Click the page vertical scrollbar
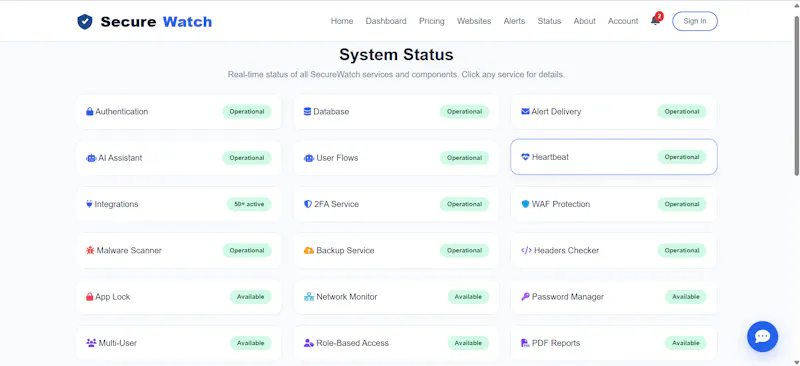The width and height of the screenshot is (800, 366). tap(796, 96)
